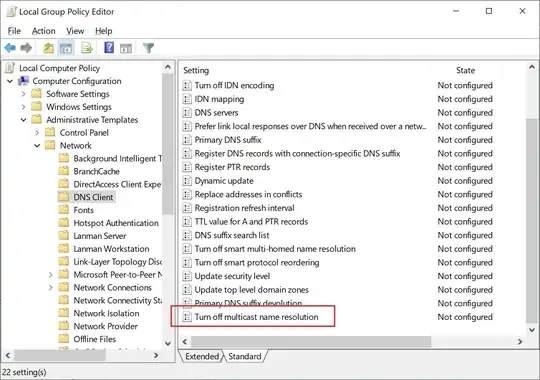This screenshot has width=540, height=380.
Task: Click the settings list vertical scrollbar thumb
Action: [532, 220]
